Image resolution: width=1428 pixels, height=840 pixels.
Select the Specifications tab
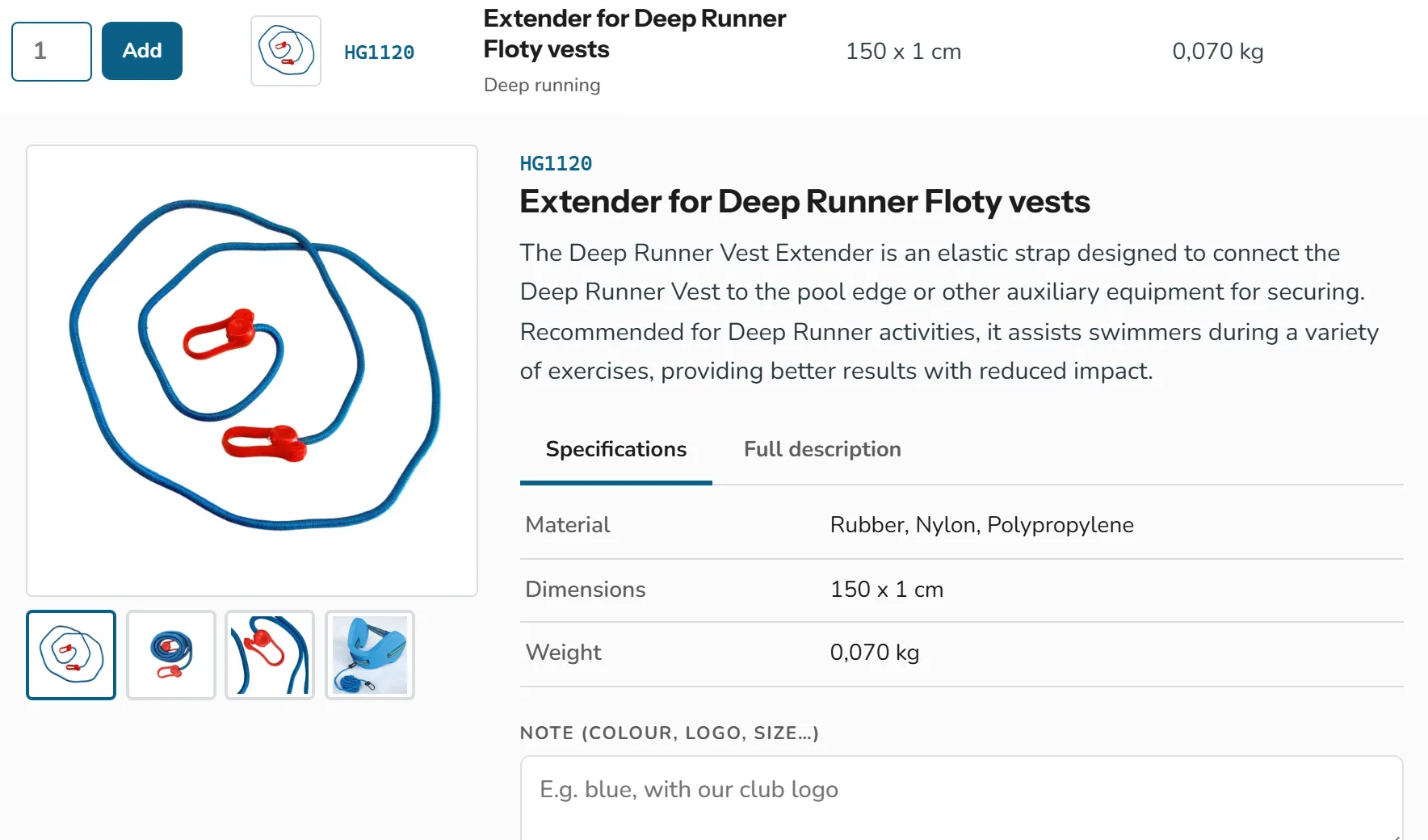pyautogui.click(x=616, y=449)
